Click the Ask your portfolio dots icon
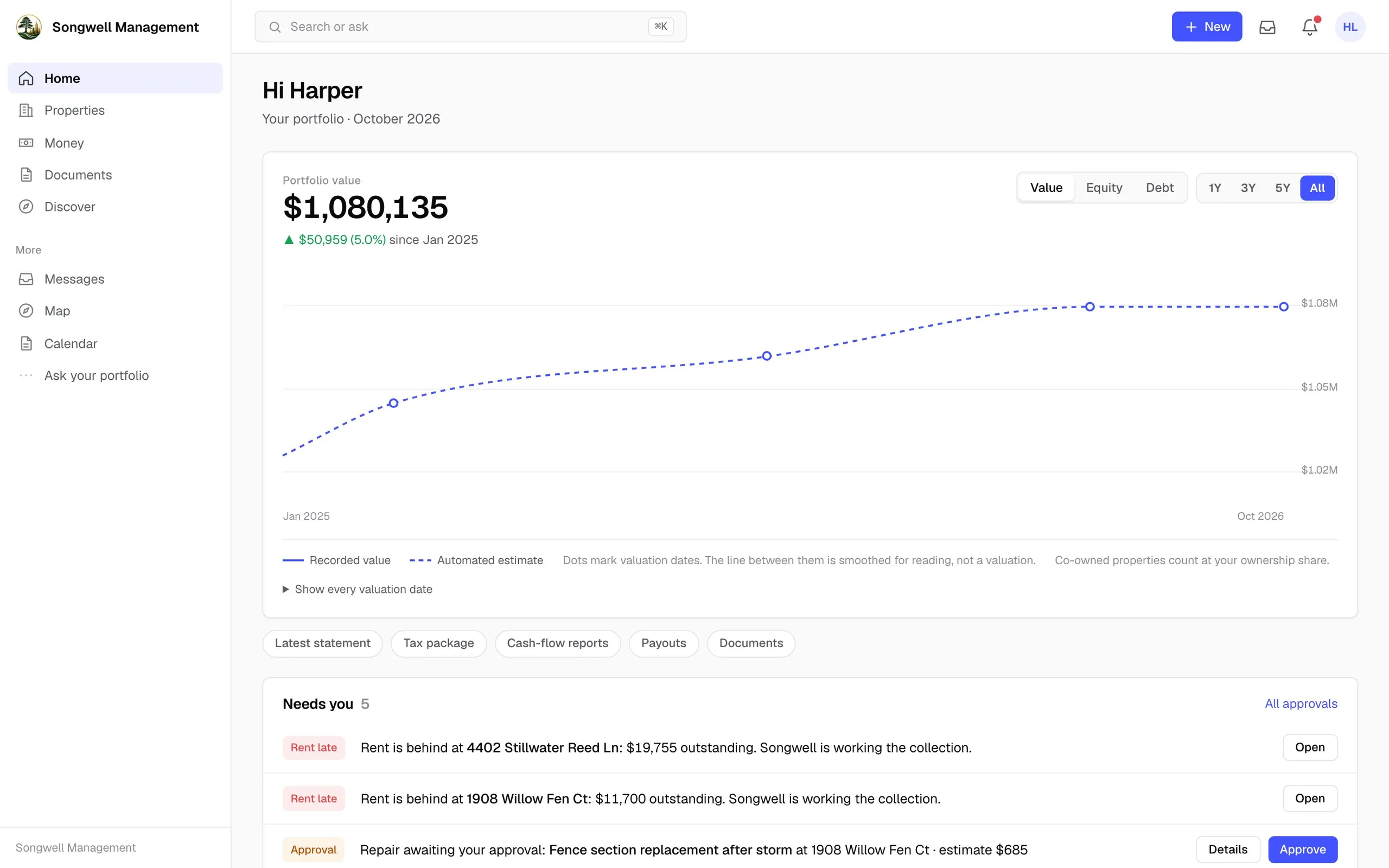Image resolution: width=1389 pixels, height=868 pixels. (x=26, y=375)
